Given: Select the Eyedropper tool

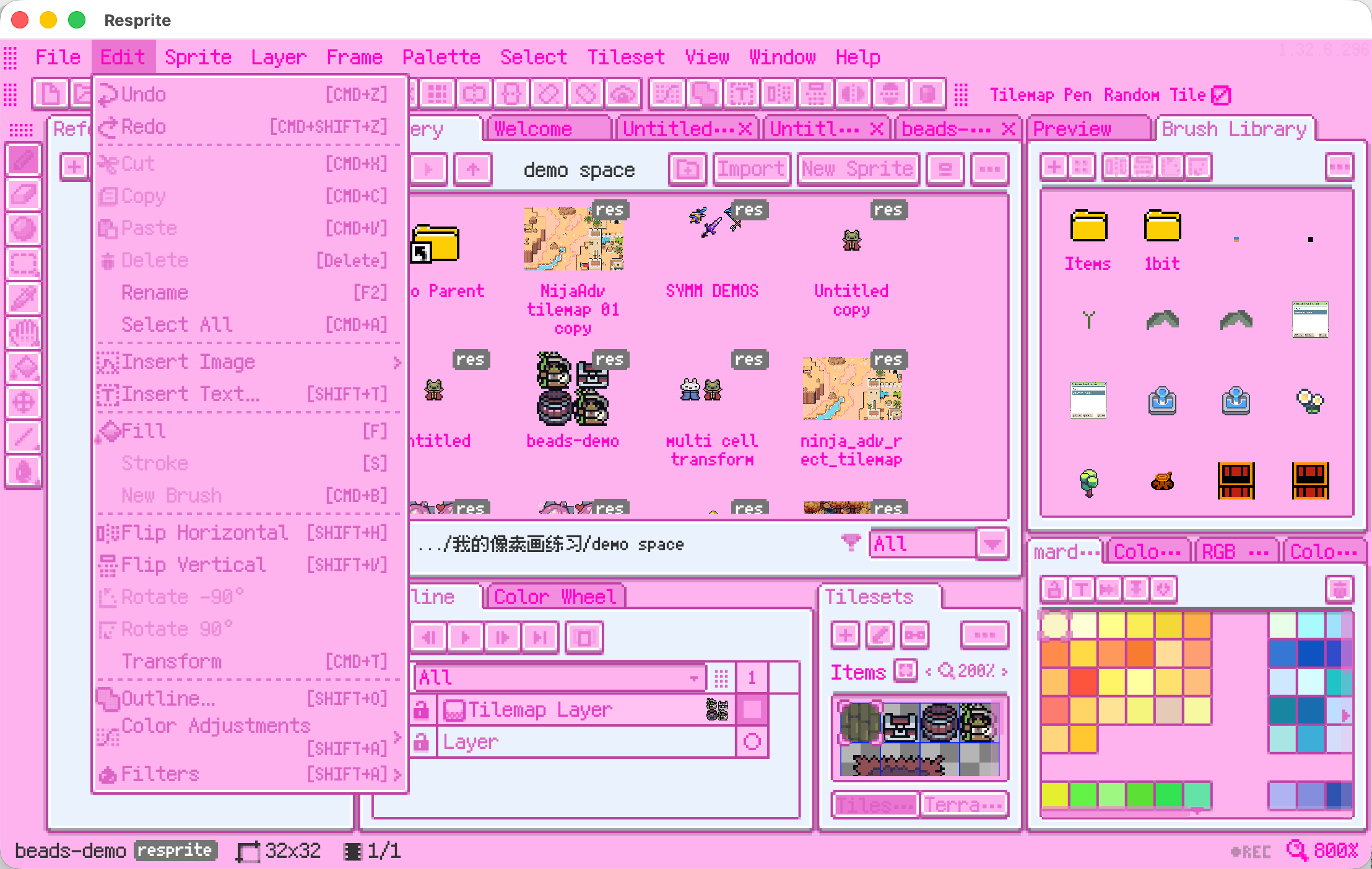Looking at the screenshot, I should (x=24, y=298).
